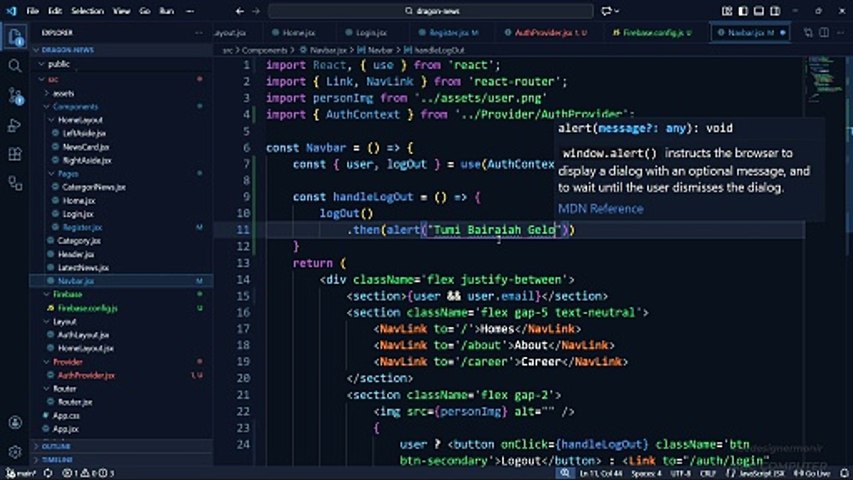The height and width of the screenshot is (480, 853).
Task: Click the VS Code logo icon
Action: pos(11,11)
